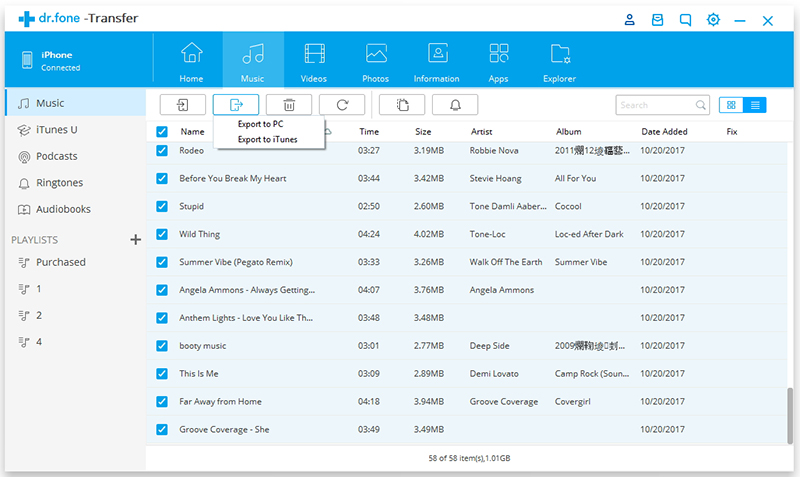Uncheck Groove Coverage - She checkbox
The width and height of the screenshot is (800, 477).
[x=162, y=430]
